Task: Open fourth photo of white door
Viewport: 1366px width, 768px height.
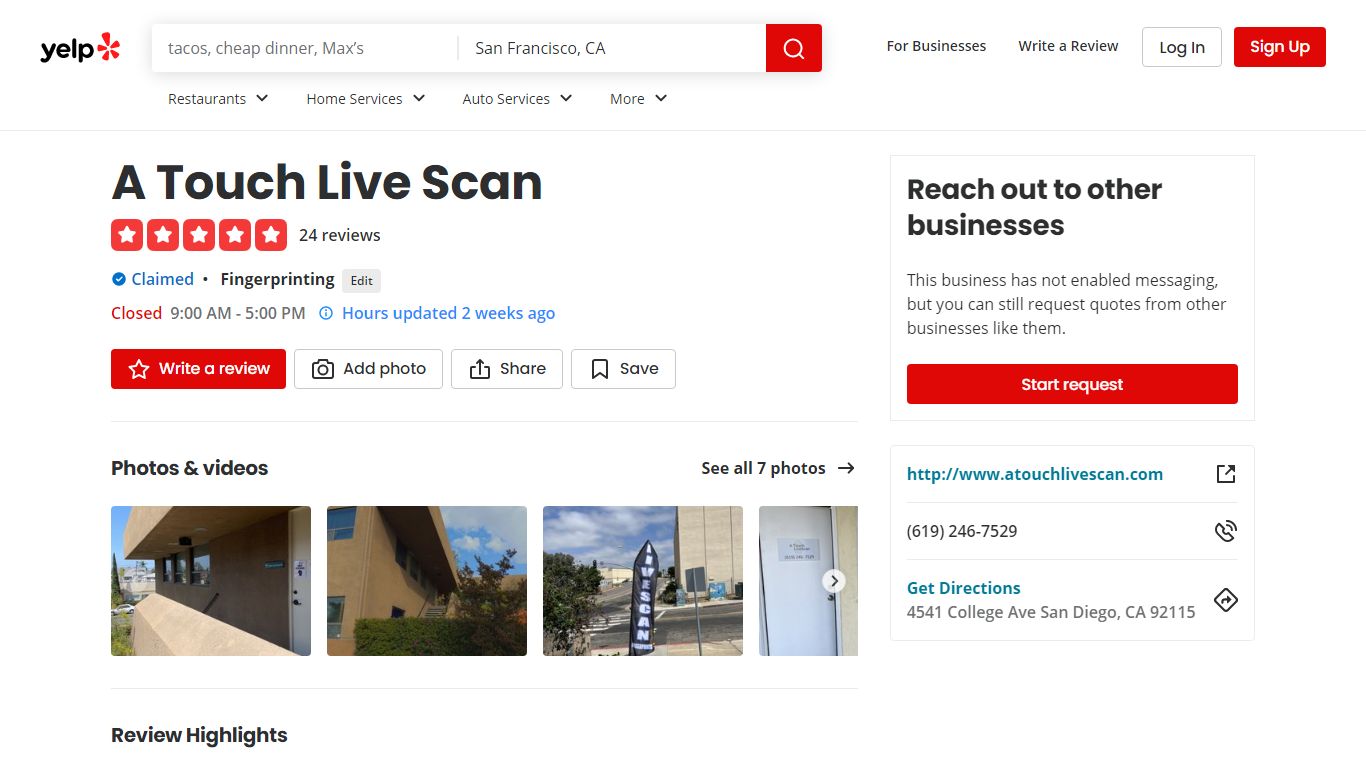Action: click(x=808, y=581)
